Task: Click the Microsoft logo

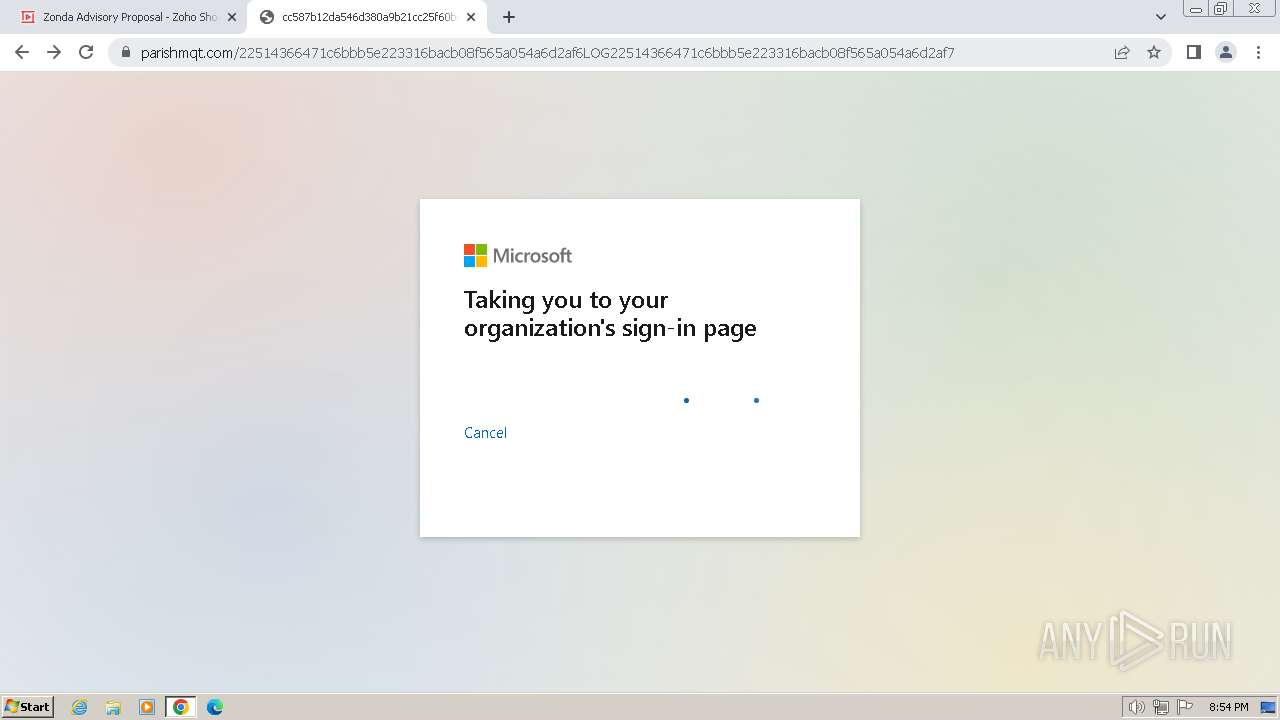Action: click(x=518, y=256)
